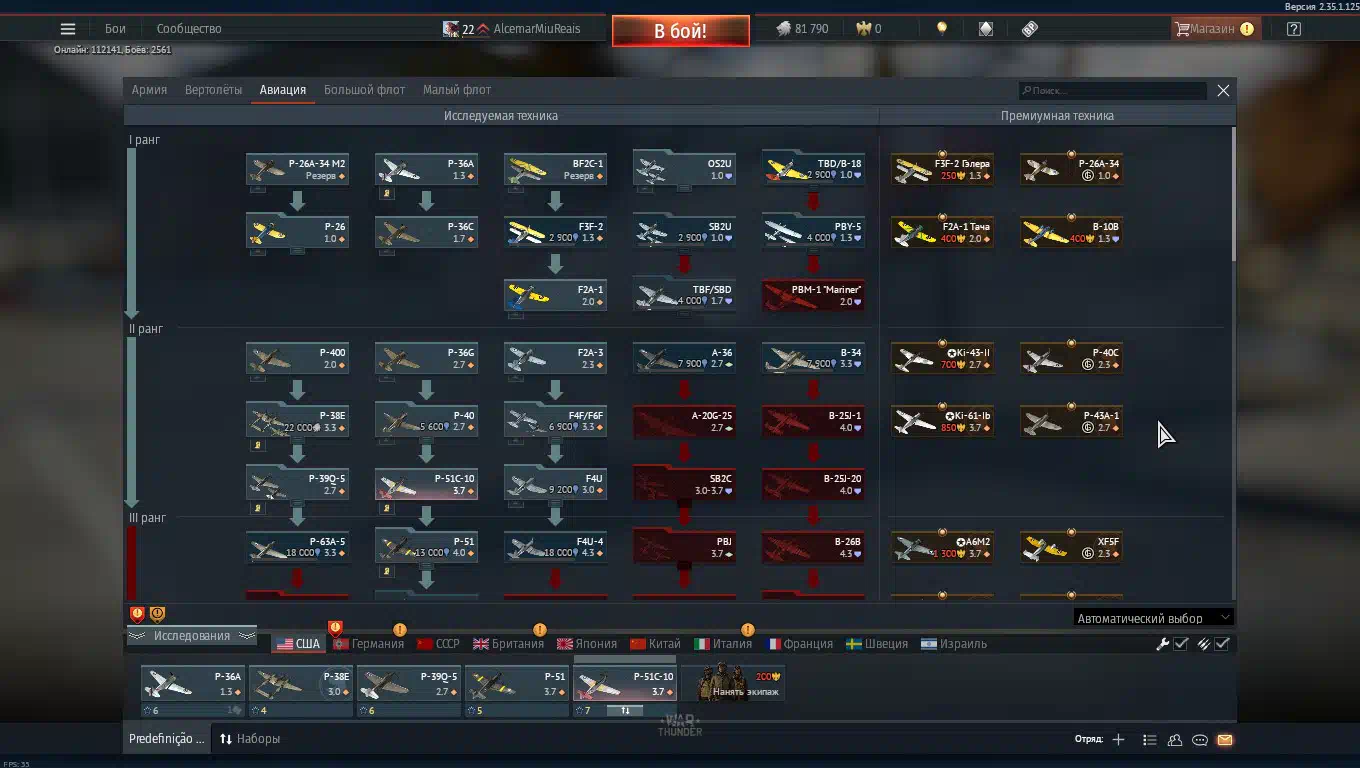Open the inventory crate icon in top bar

click(986, 29)
